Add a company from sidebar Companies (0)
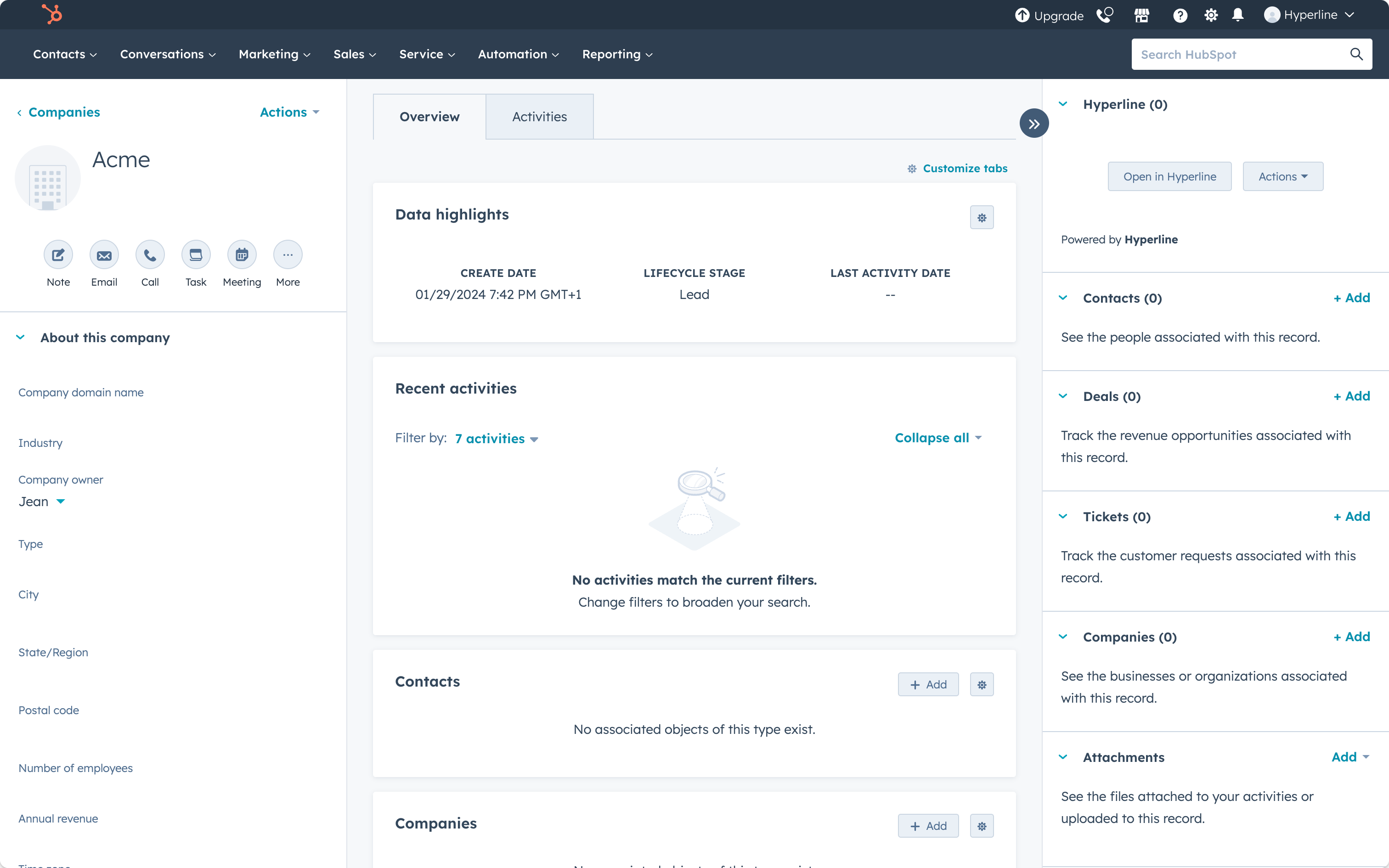Screen dimensions: 1389x868 (1352, 636)
